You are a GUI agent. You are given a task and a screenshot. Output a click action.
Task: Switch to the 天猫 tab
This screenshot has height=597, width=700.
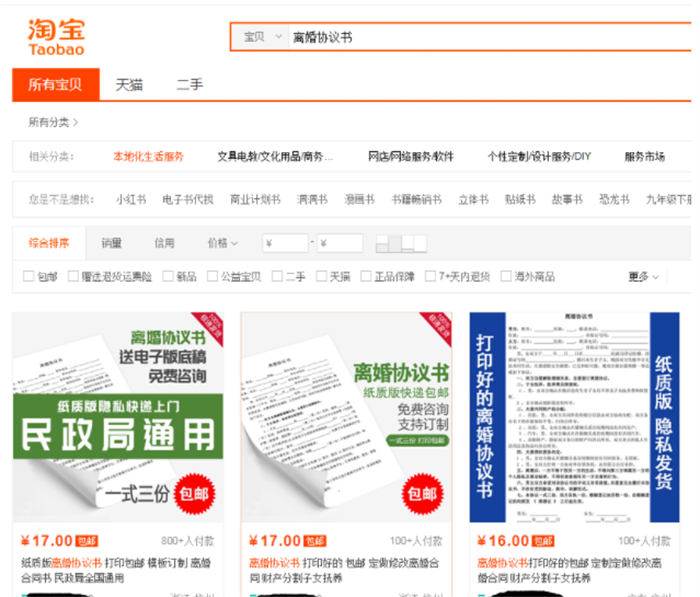(x=128, y=85)
